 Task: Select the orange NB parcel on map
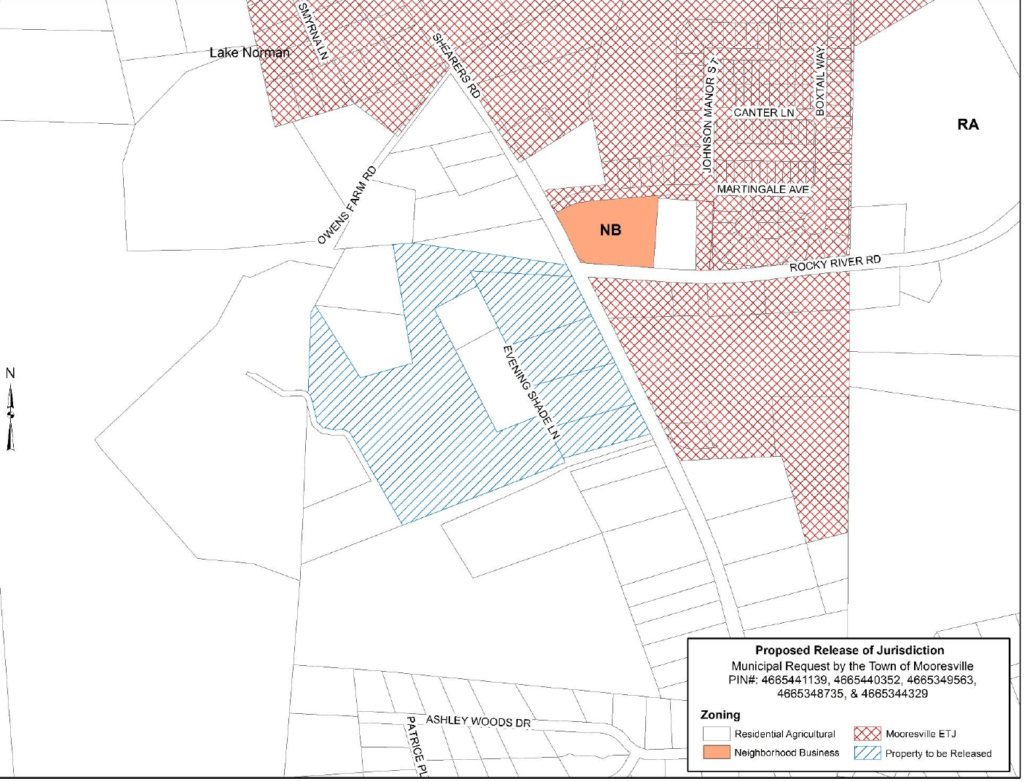[607, 232]
